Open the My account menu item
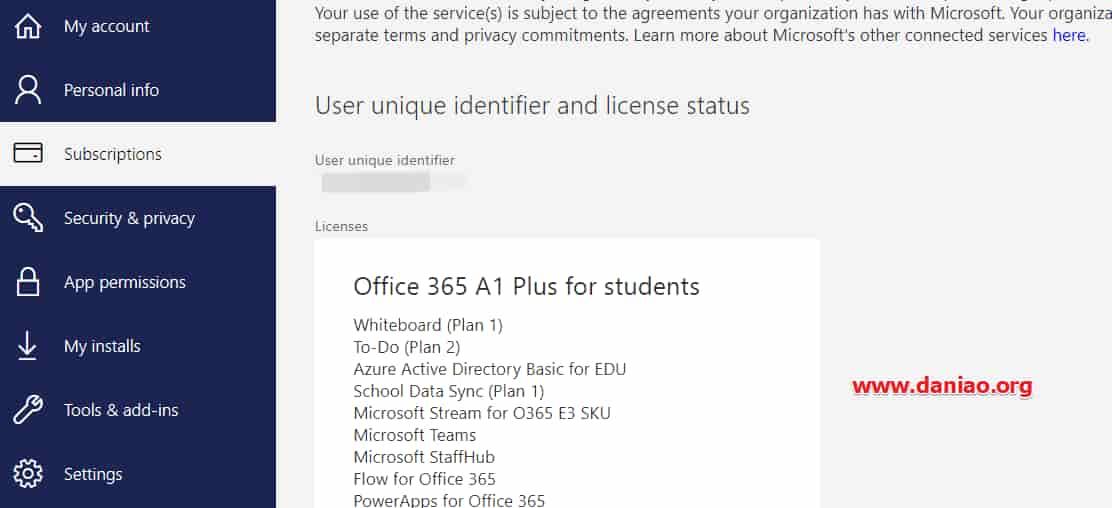The width and height of the screenshot is (1112, 508). [106, 26]
